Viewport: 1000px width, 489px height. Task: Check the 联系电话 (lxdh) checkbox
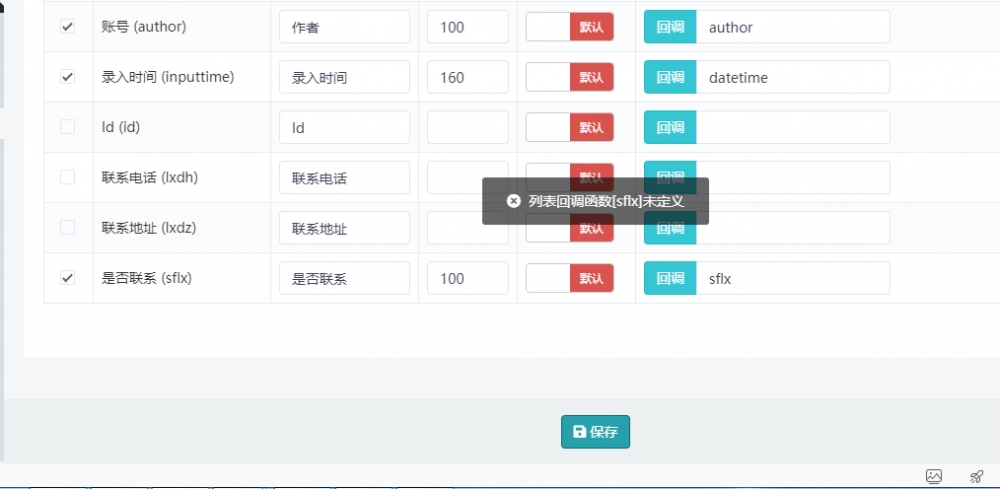coord(68,177)
